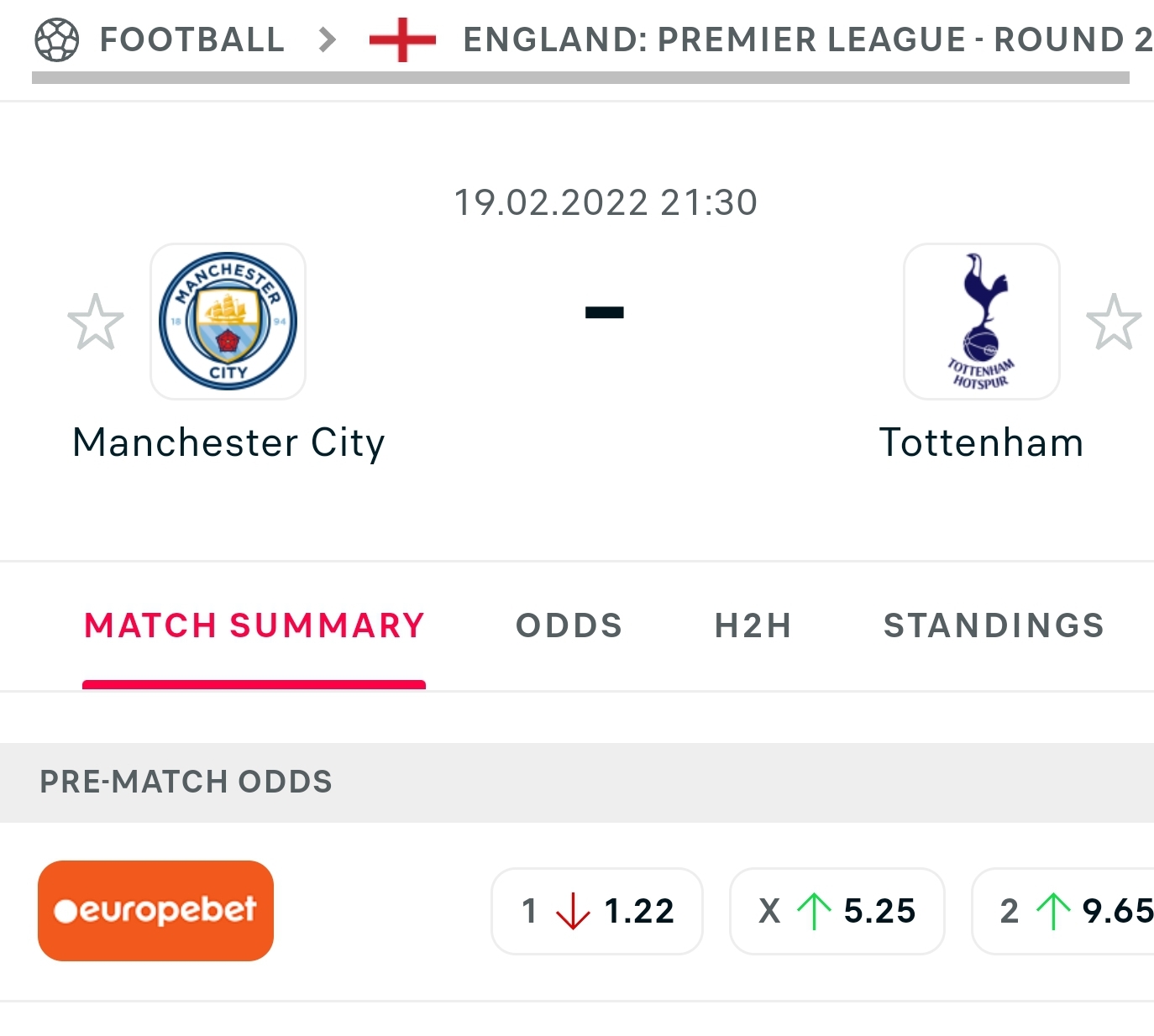
Task: Click the green up arrow on odds 2
Action: (1053, 911)
